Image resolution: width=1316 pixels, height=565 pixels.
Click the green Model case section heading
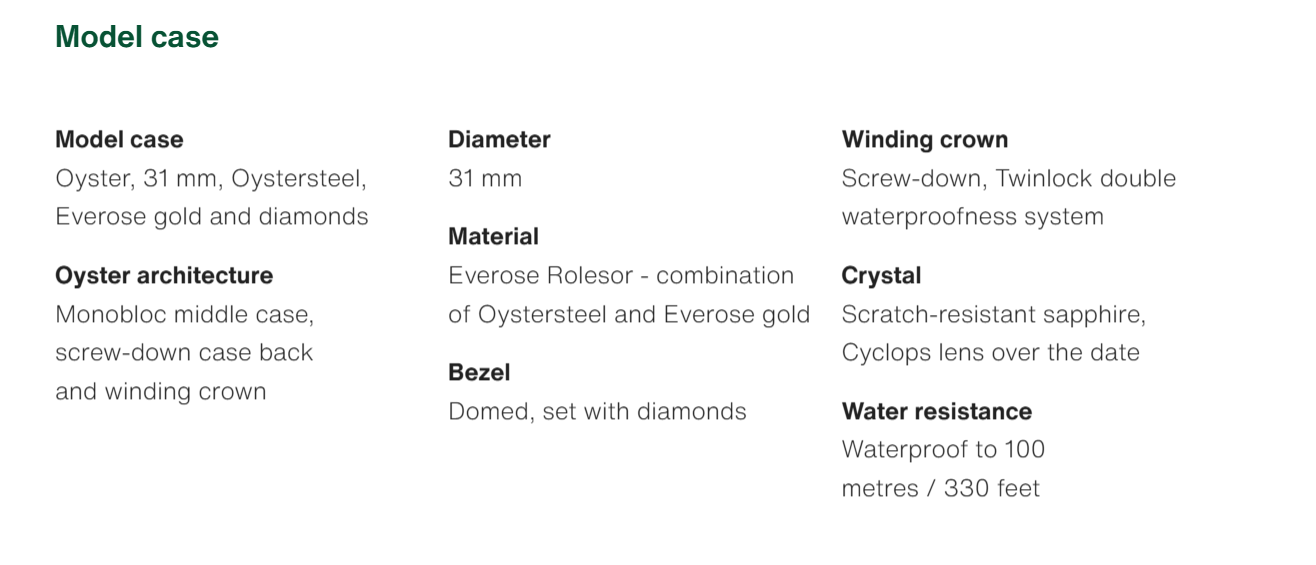[x=137, y=37]
